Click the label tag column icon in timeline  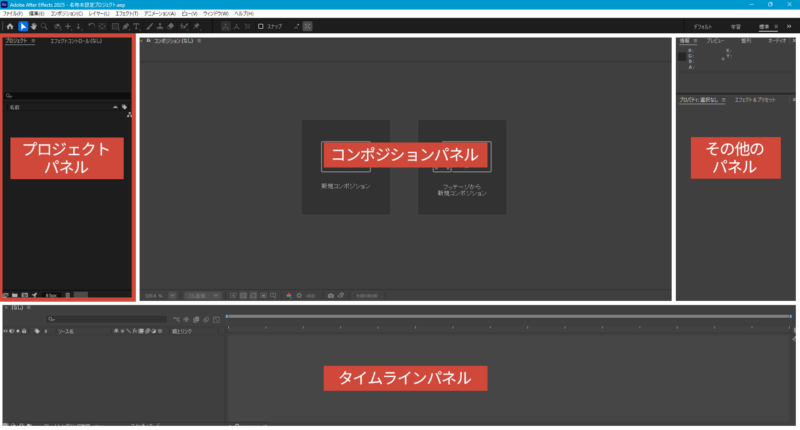(37, 332)
